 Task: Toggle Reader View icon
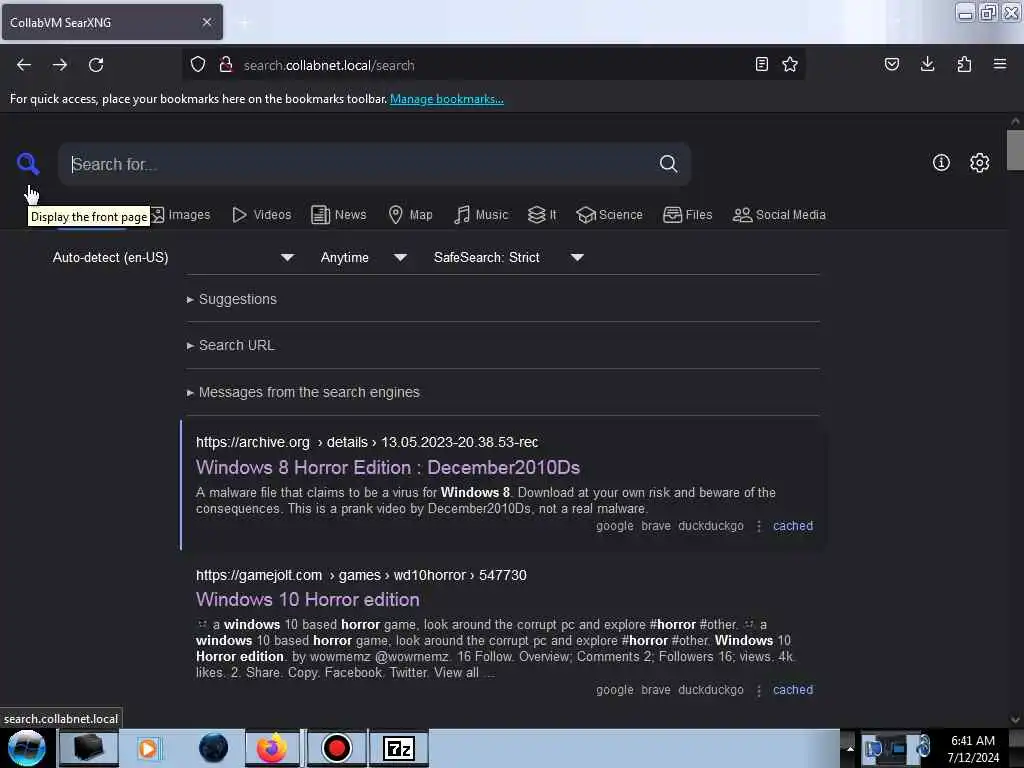tap(761, 64)
